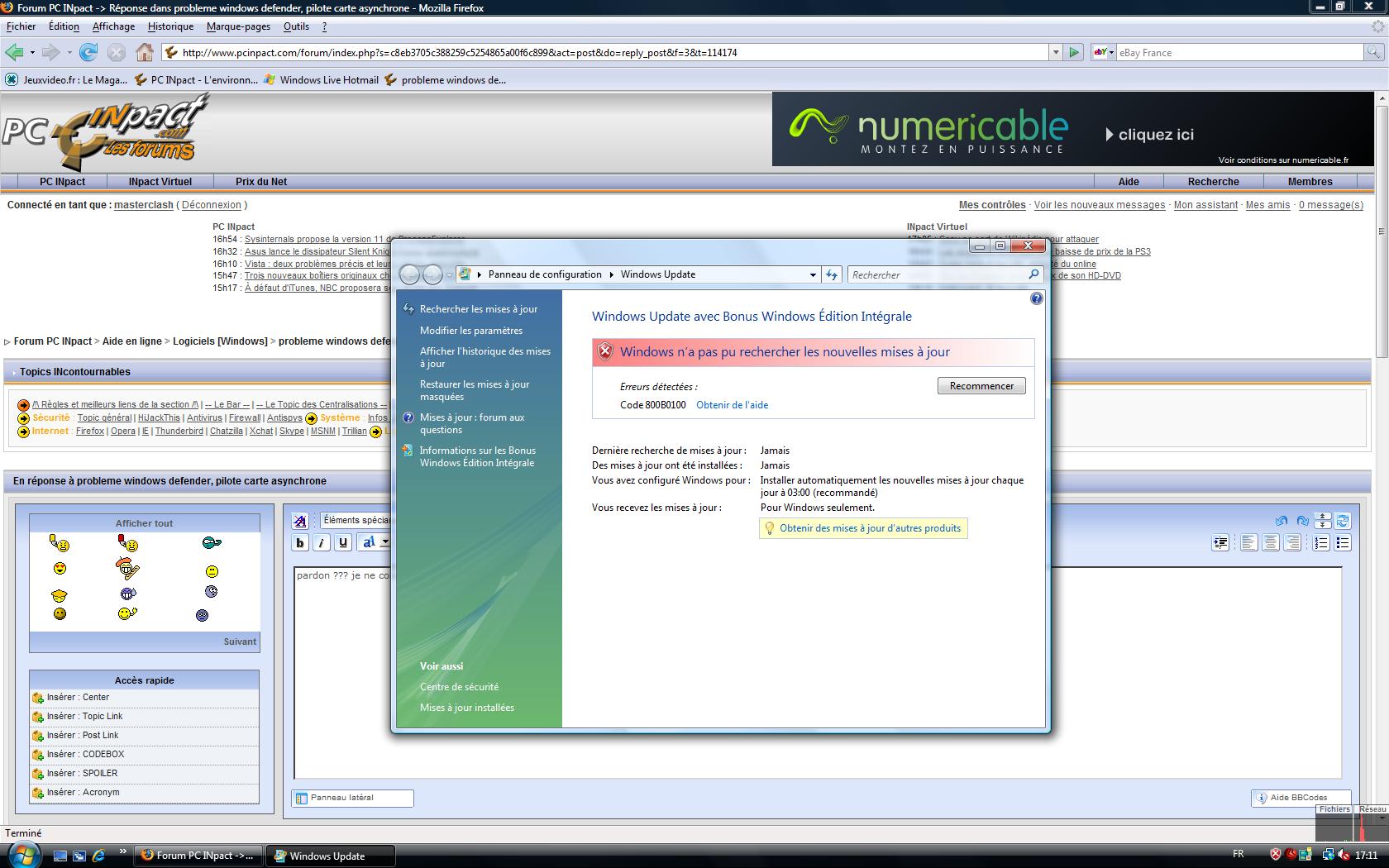Insert a numbered list in the editor
This screenshot has width=1389, height=868.
pos(1321,542)
